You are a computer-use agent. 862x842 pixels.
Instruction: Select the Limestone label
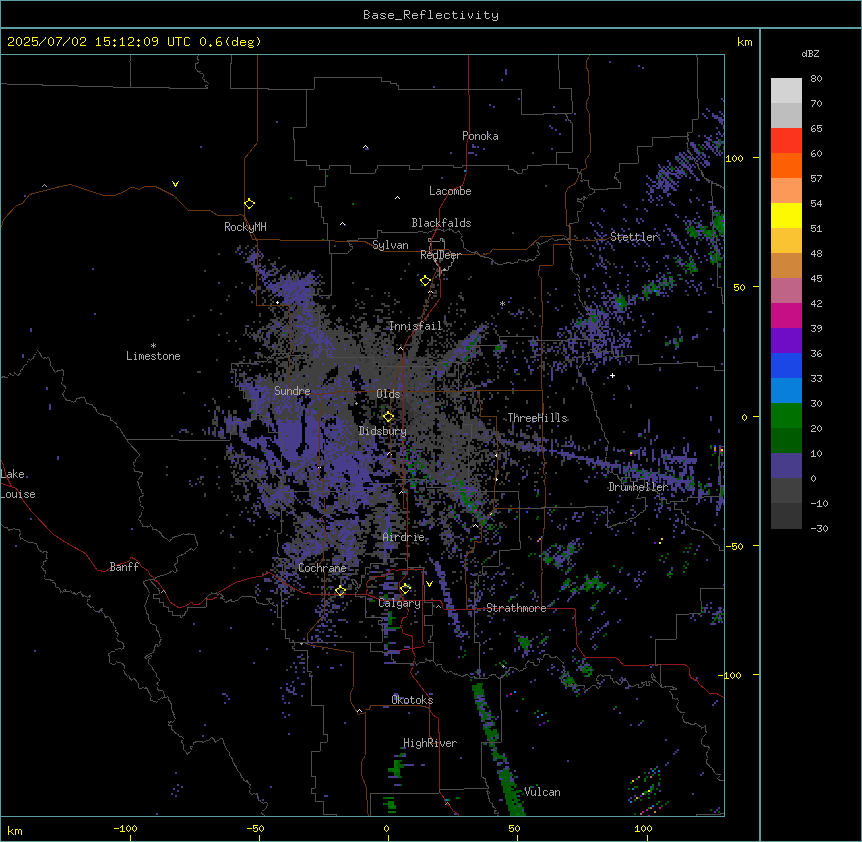(x=153, y=356)
